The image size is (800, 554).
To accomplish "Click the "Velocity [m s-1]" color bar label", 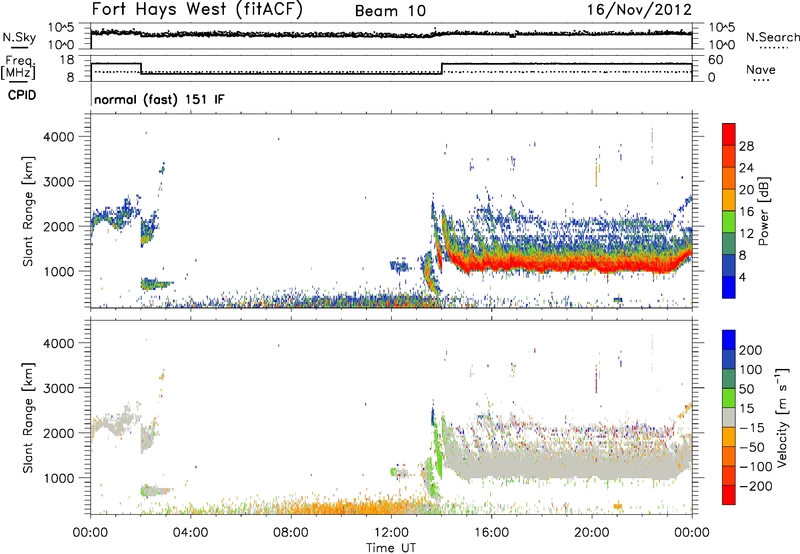I will [782, 417].
